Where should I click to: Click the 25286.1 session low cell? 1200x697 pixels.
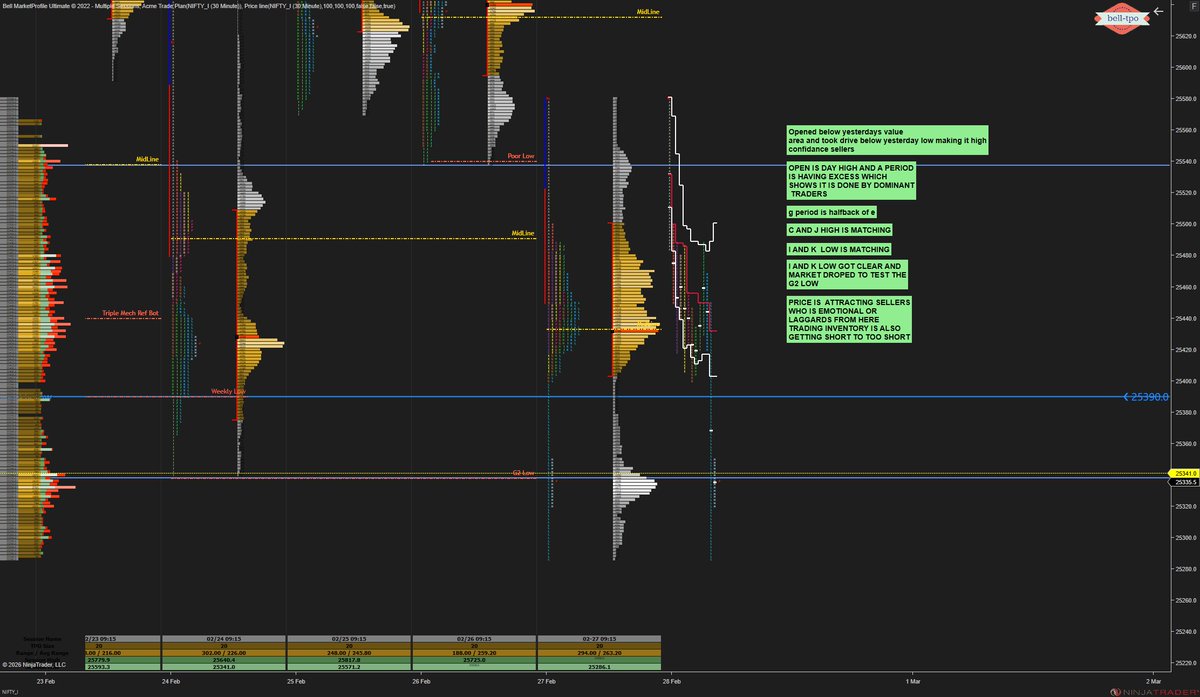(599, 667)
